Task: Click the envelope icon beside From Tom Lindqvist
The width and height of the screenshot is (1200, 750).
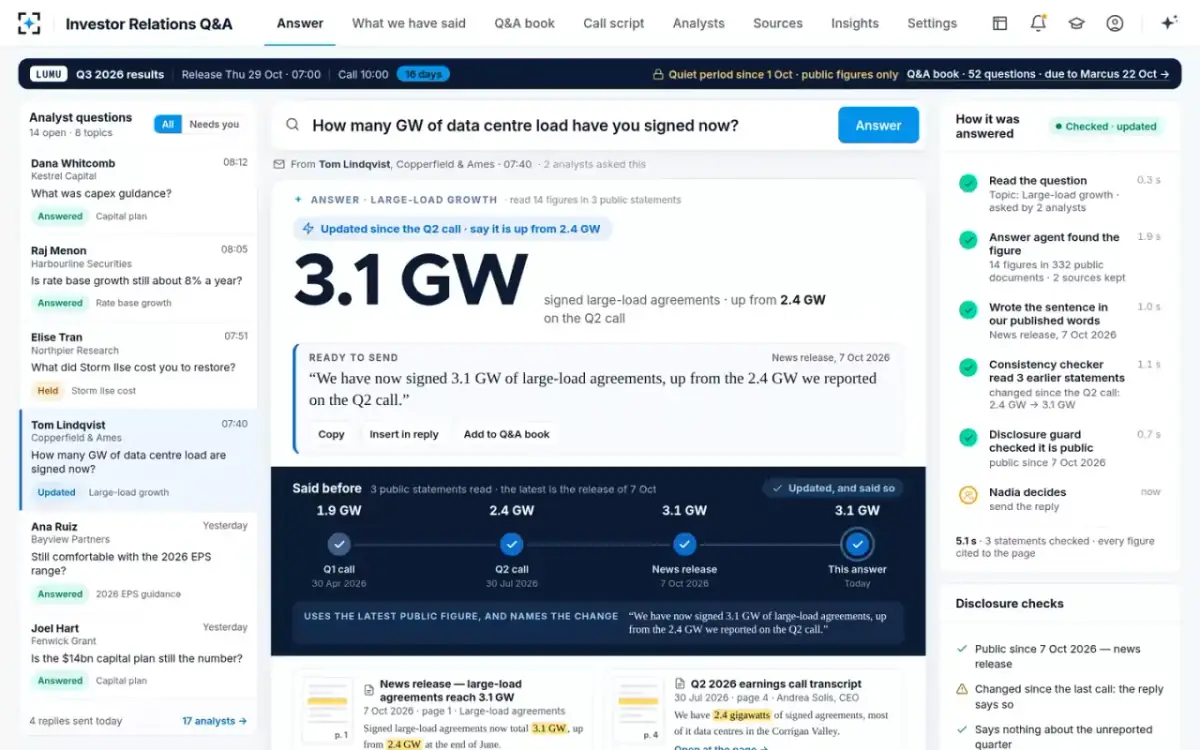Action: tap(280, 164)
